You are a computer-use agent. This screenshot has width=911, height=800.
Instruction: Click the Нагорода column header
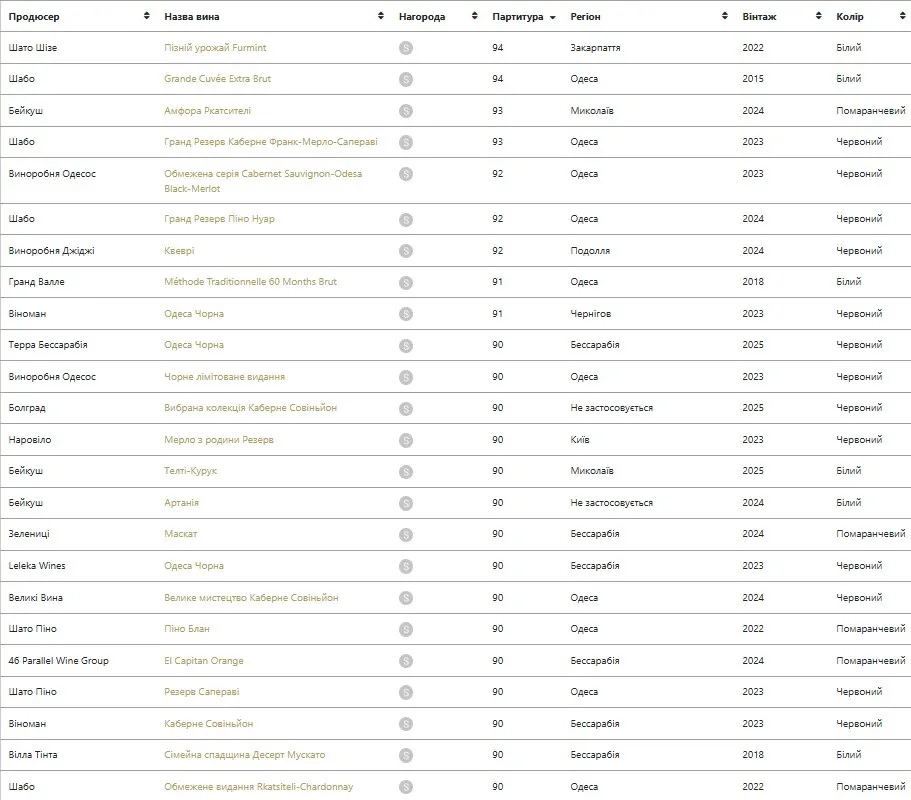pyautogui.click(x=422, y=17)
